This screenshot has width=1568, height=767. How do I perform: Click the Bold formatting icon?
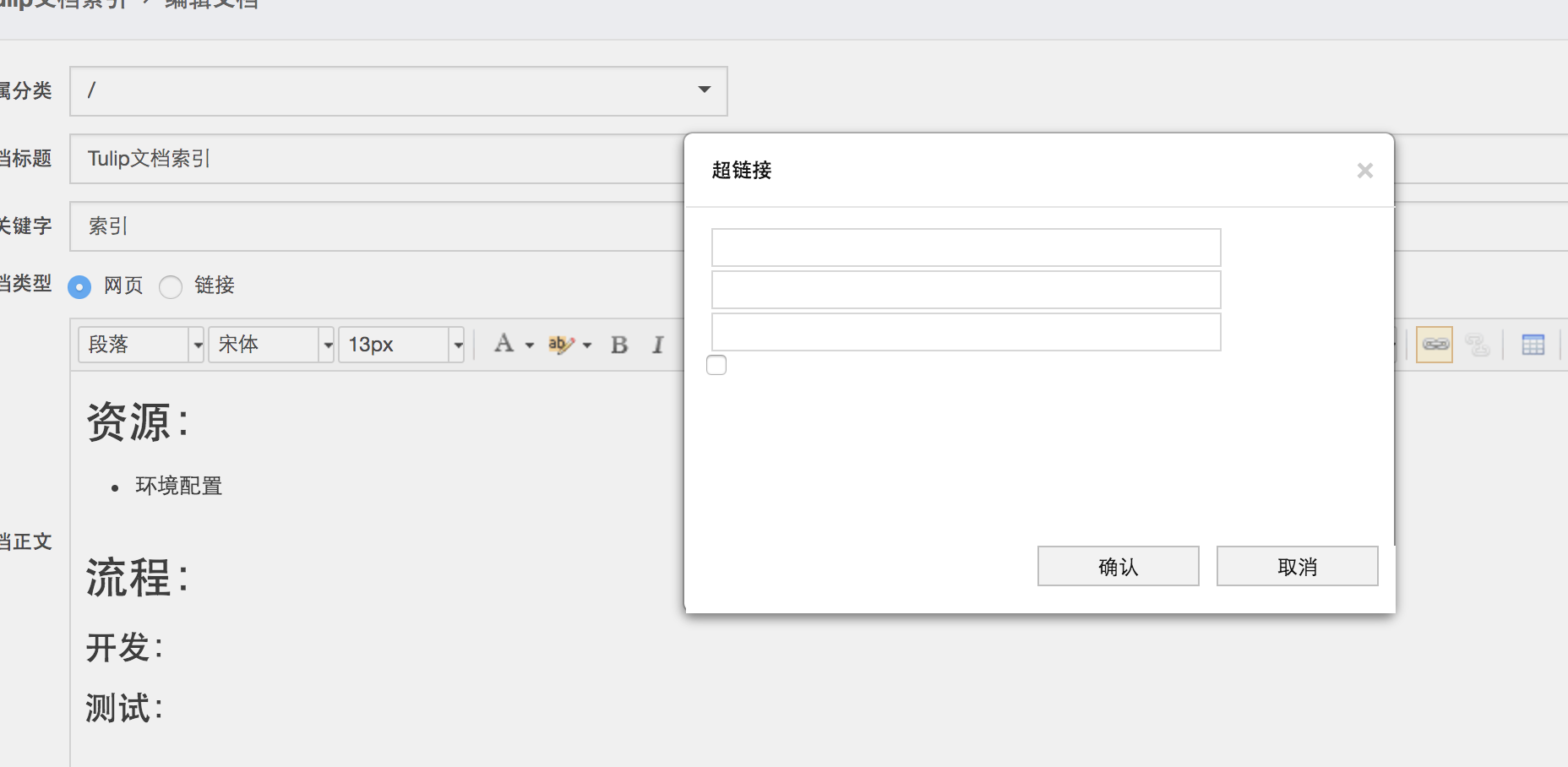(619, 345)
